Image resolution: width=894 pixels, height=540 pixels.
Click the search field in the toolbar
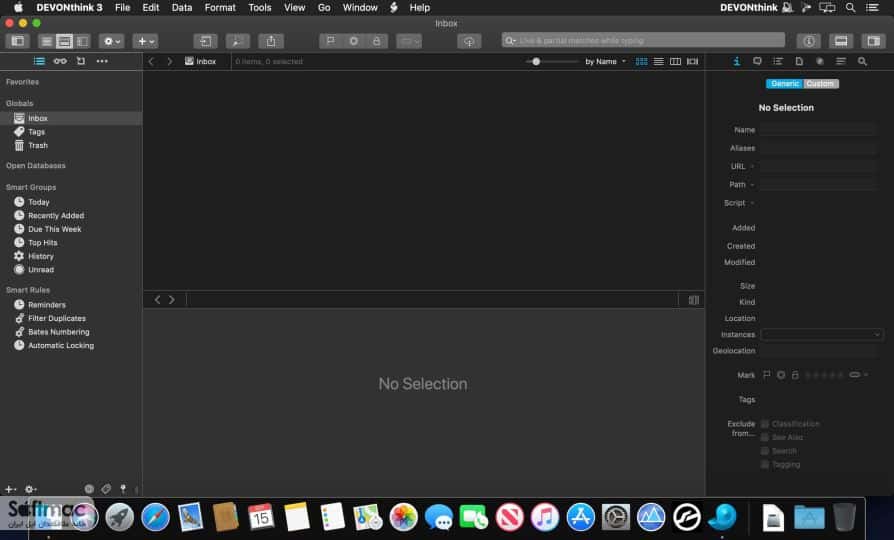[x=643, y=40]
